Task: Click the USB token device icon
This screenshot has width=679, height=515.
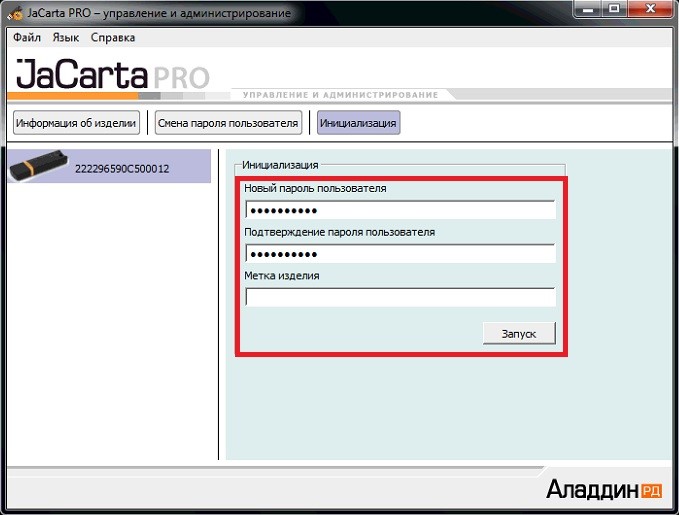Action: [39, 165]
